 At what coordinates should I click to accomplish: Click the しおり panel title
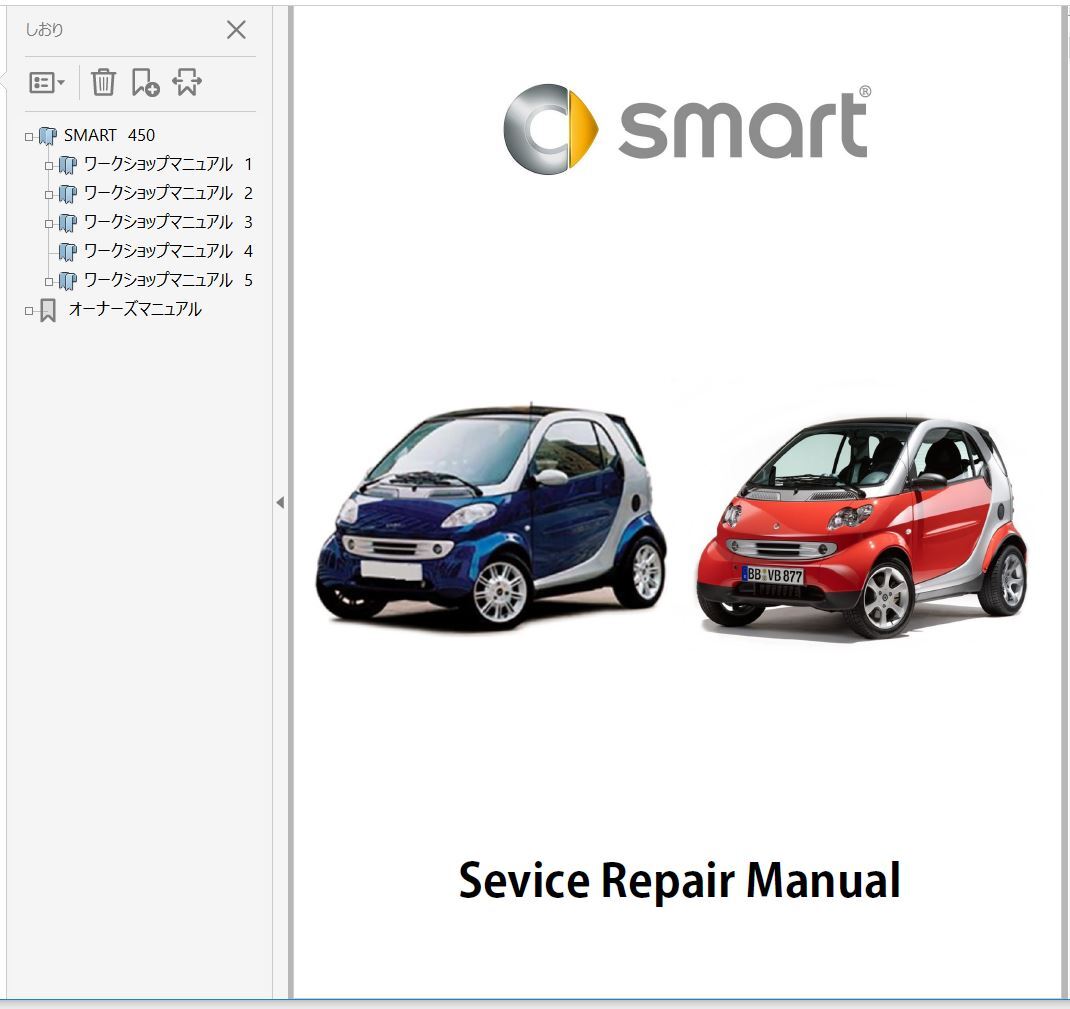coord(44,29)
